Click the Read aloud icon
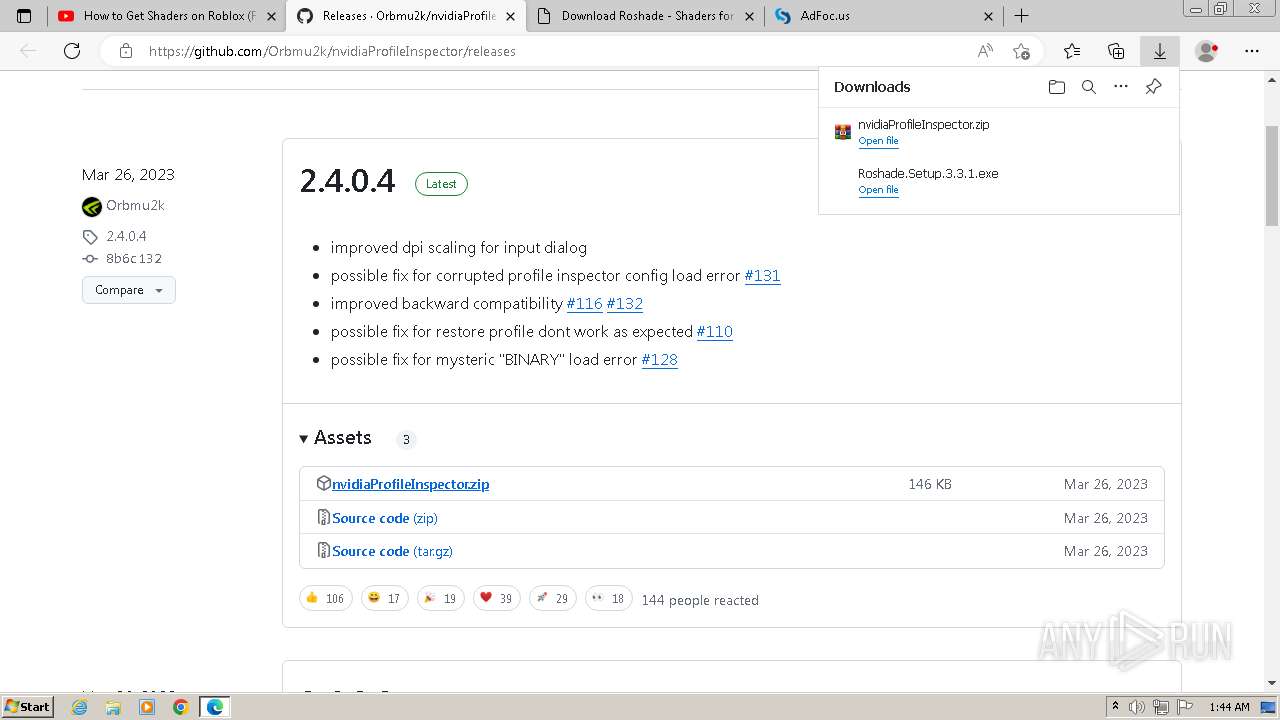Screen dimensions: 1280x720 point(985,51)
